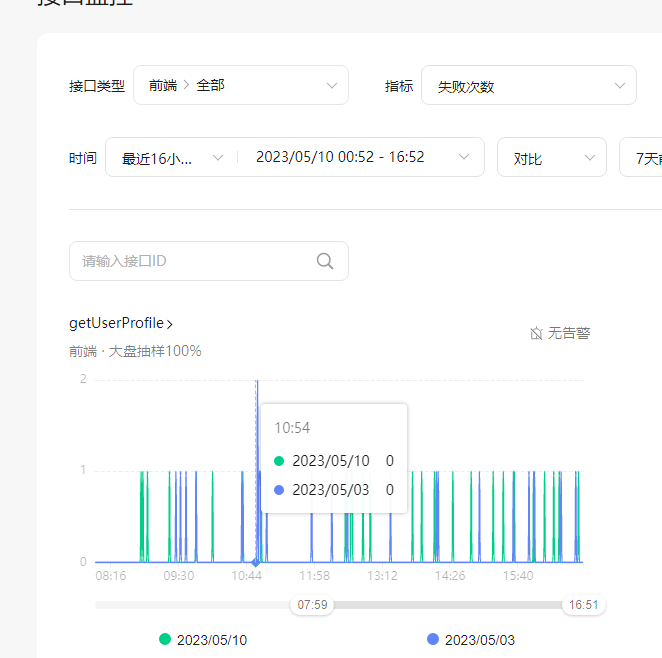The height and width of the screenshot is (658, 662).
Task: Click the 请输入接口ID search field
Action: click(209, 261)
